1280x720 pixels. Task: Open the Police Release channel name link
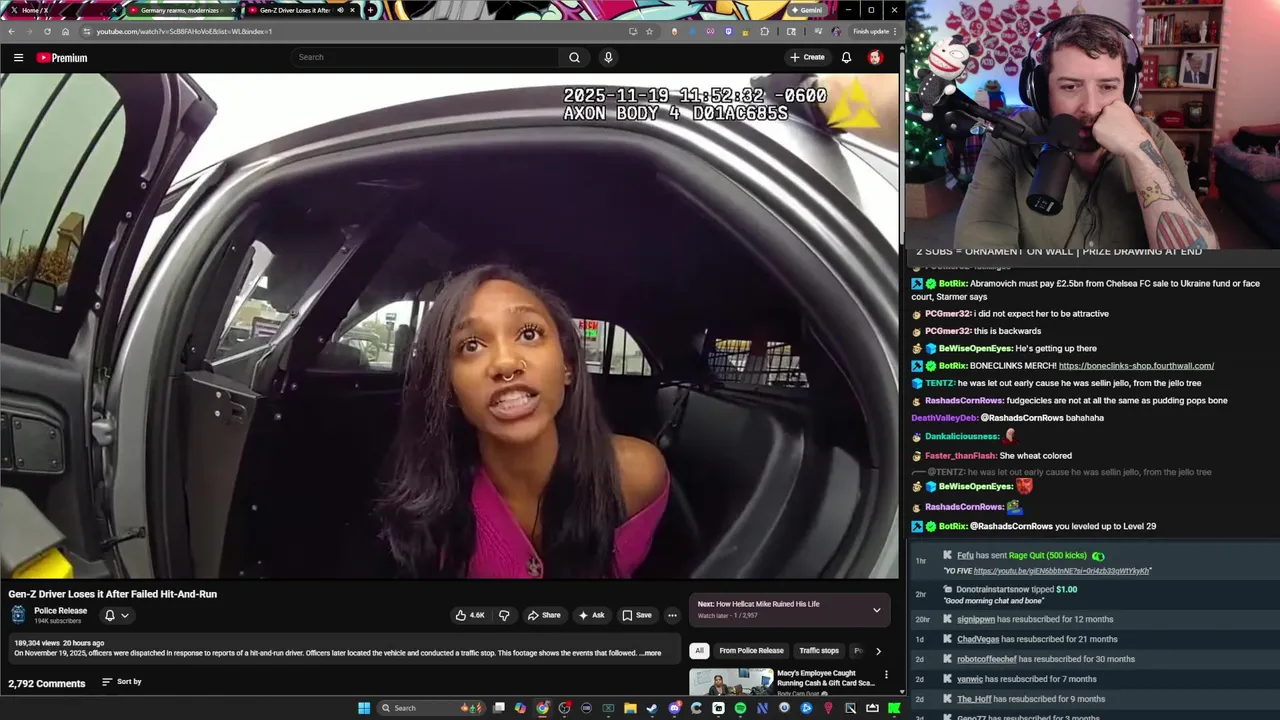coord(60,611)
